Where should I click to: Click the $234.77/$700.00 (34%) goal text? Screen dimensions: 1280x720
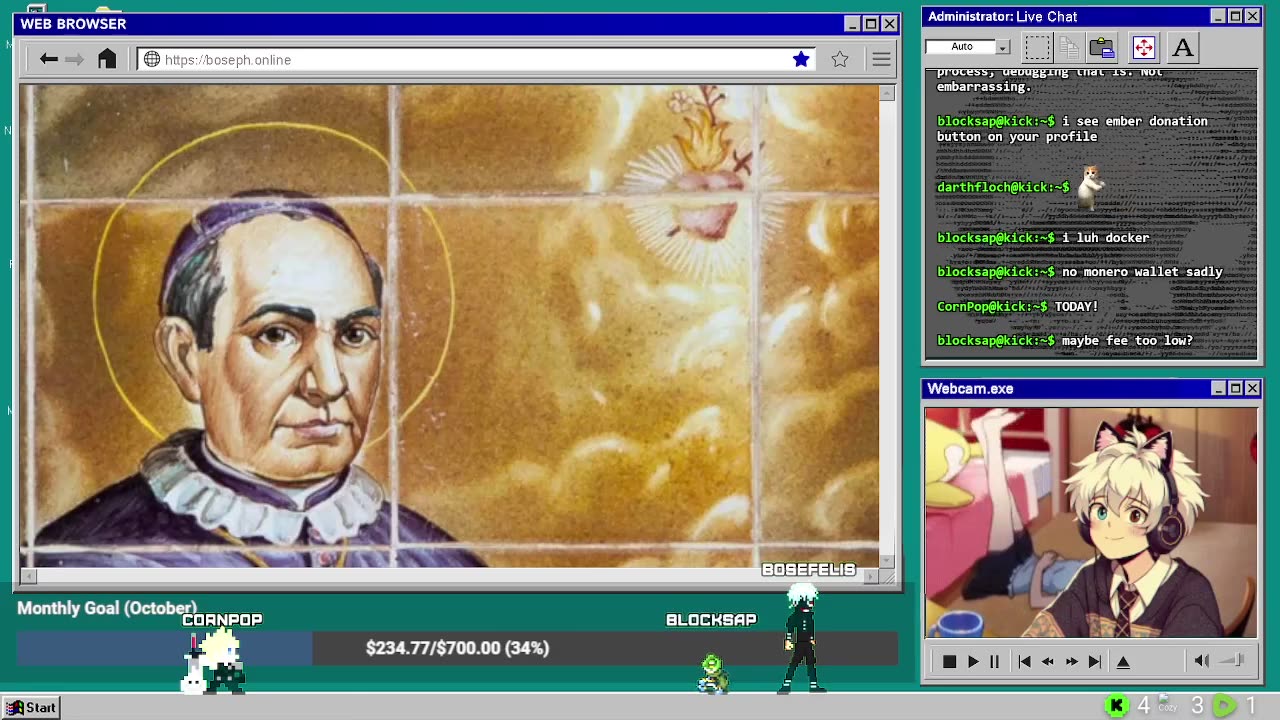(x=457, y=648)
